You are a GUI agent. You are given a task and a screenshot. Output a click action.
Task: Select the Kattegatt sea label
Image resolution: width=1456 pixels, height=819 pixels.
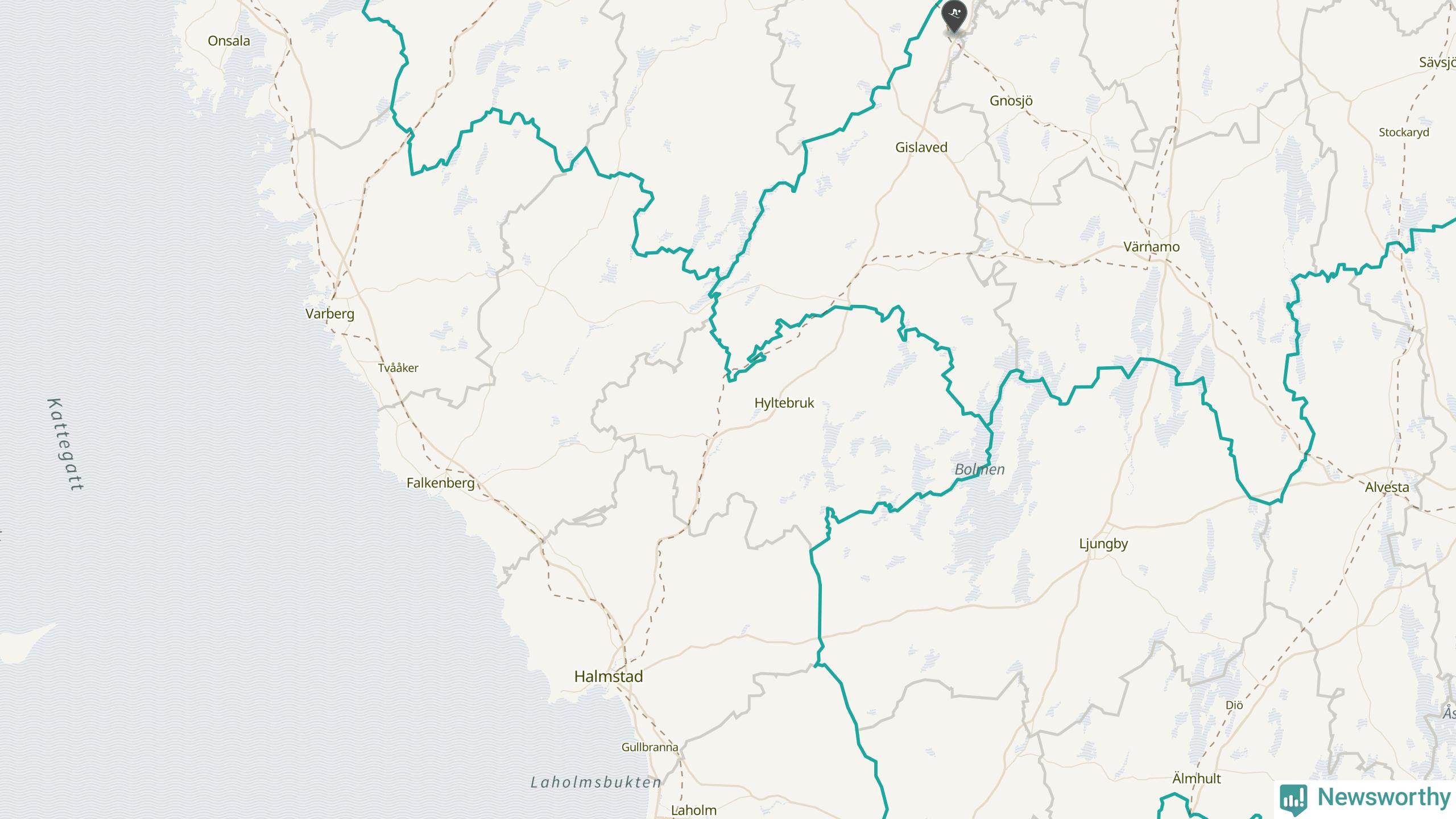(x=65, y=444)
